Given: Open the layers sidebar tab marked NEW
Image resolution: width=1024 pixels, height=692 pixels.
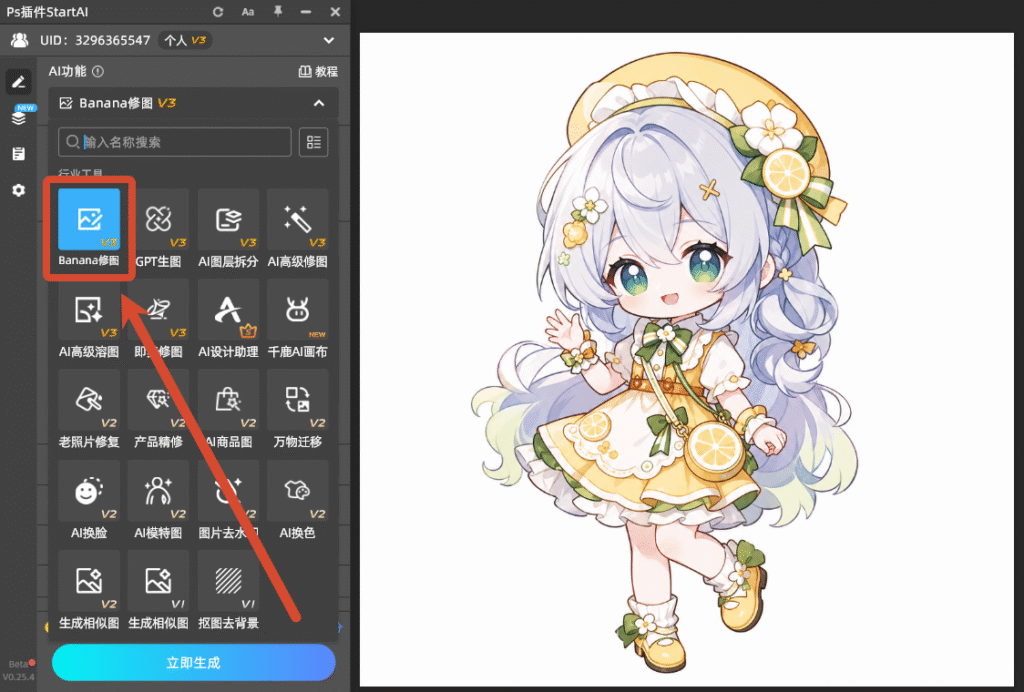Looking at the screenshot, I should pos(18,118).
